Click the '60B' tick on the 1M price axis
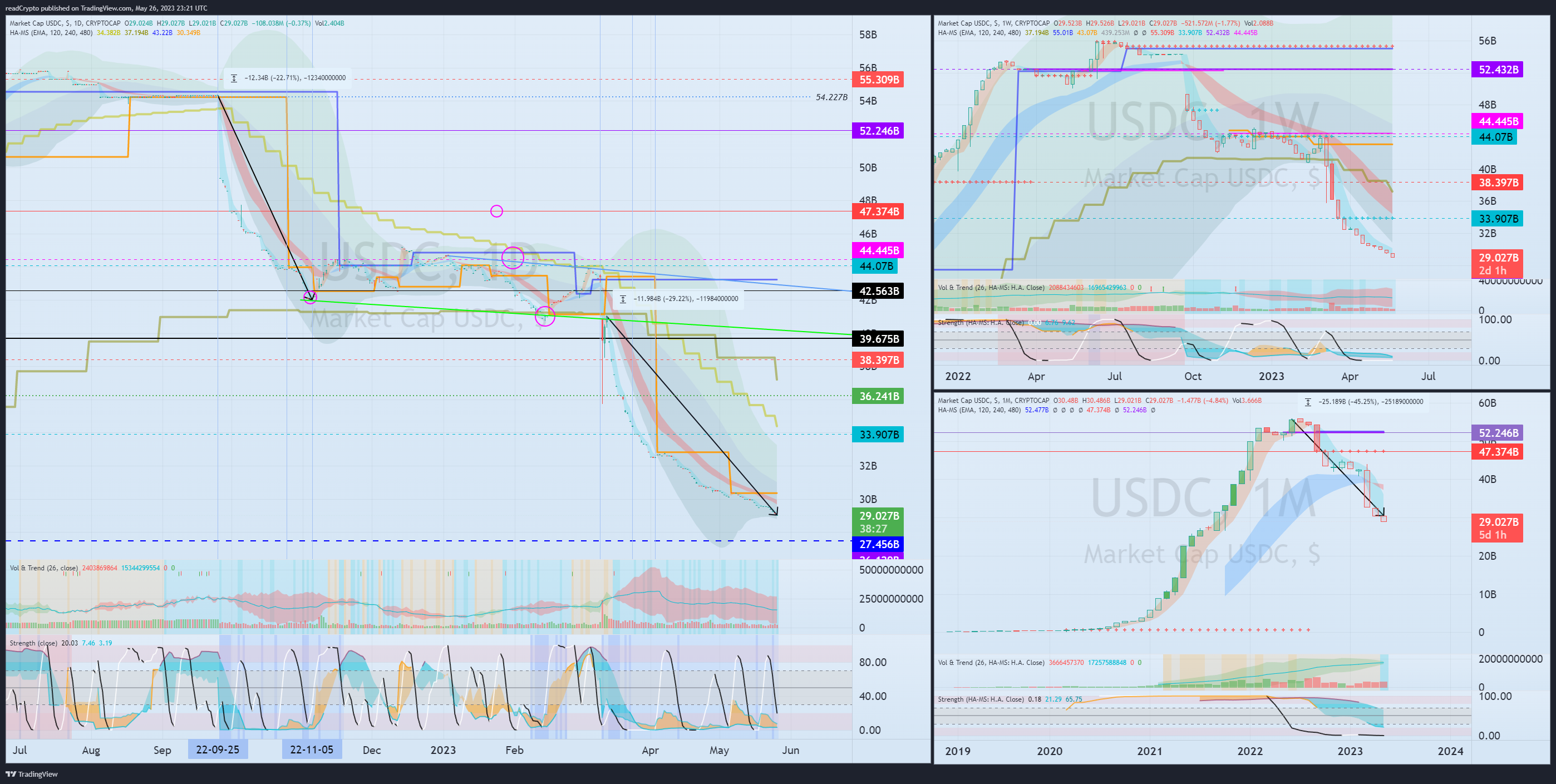 (1487, 403)
